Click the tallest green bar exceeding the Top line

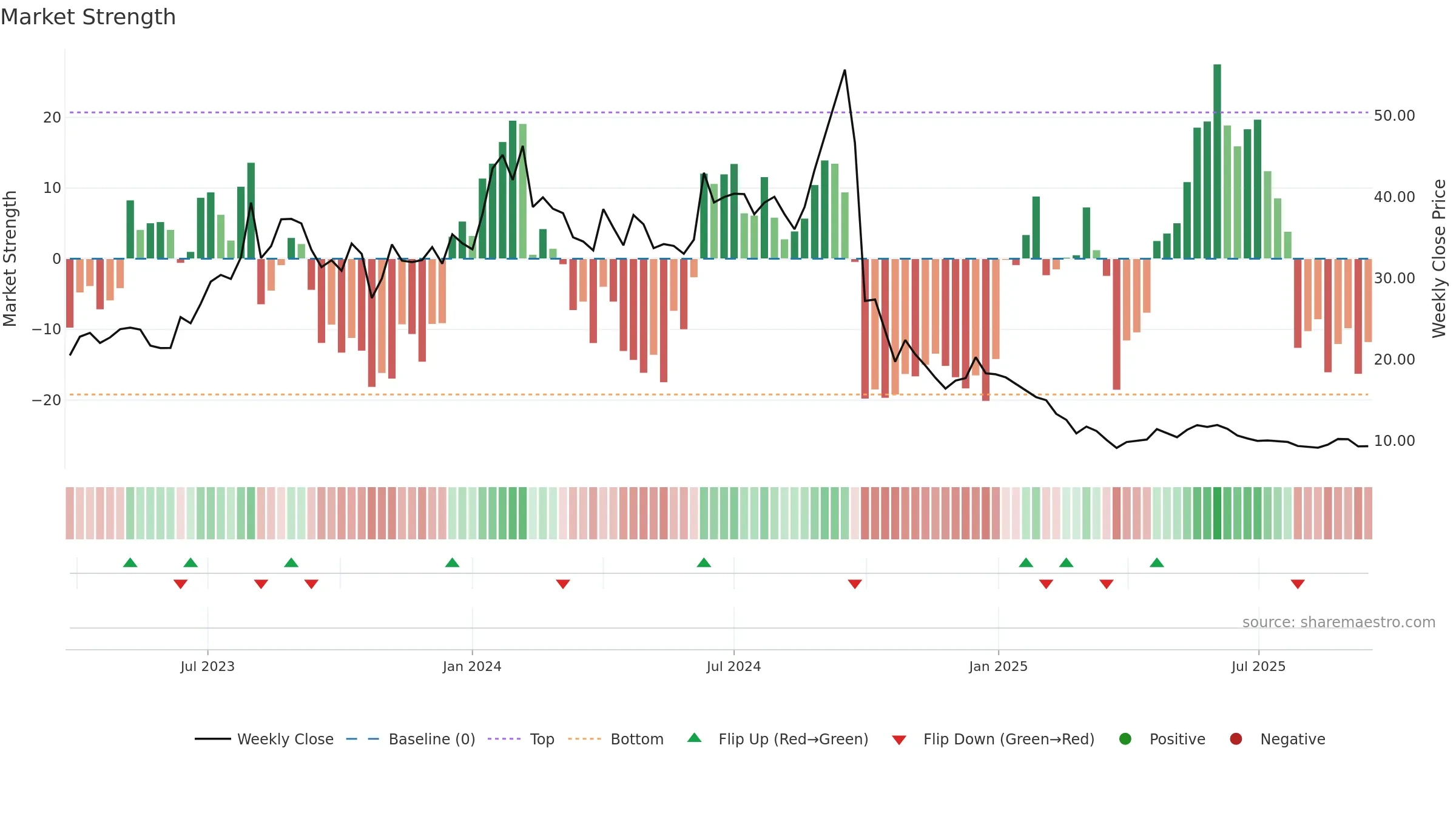[x=1217, y=161]
